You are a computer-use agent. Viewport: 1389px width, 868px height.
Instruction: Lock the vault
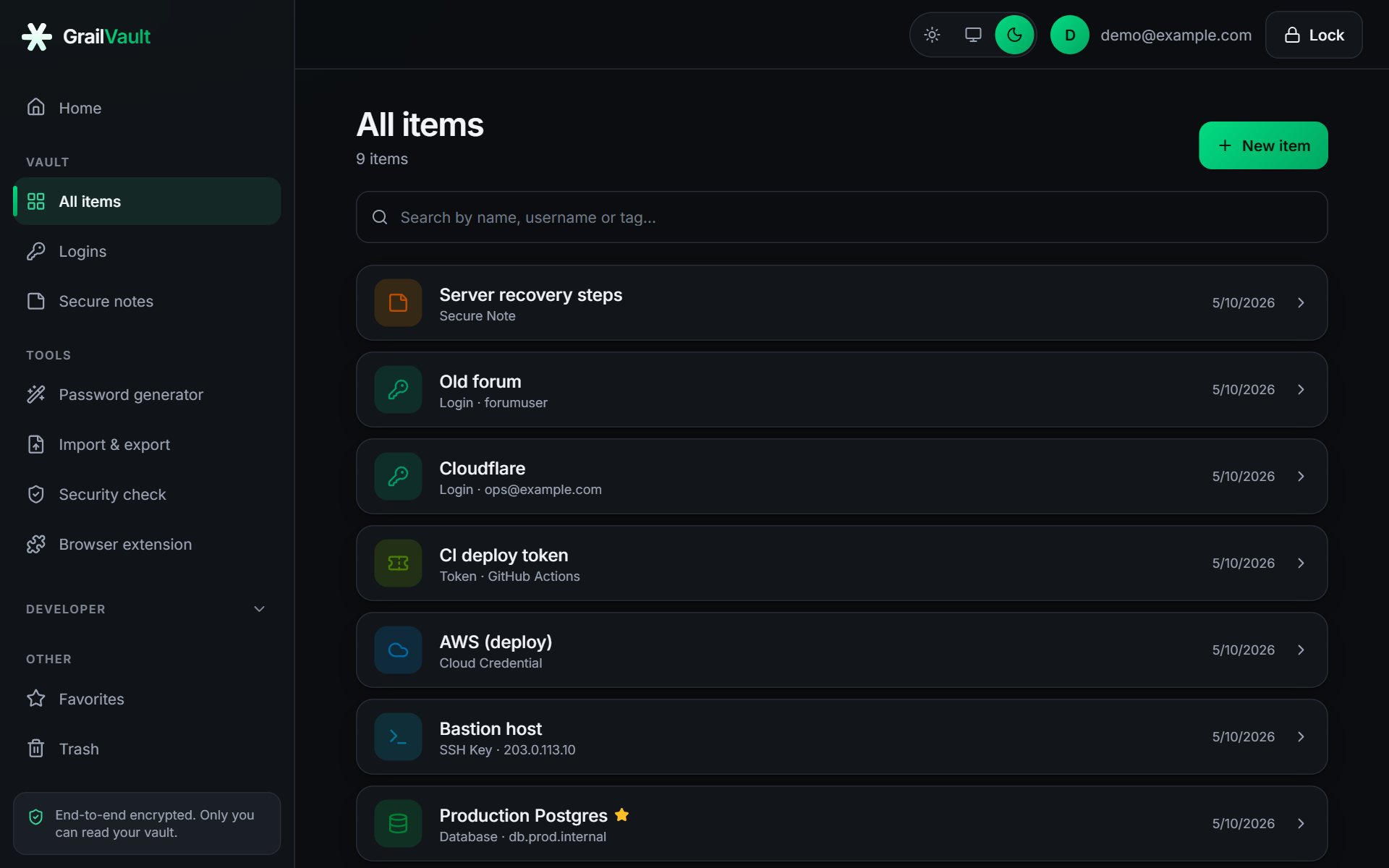1314,35
